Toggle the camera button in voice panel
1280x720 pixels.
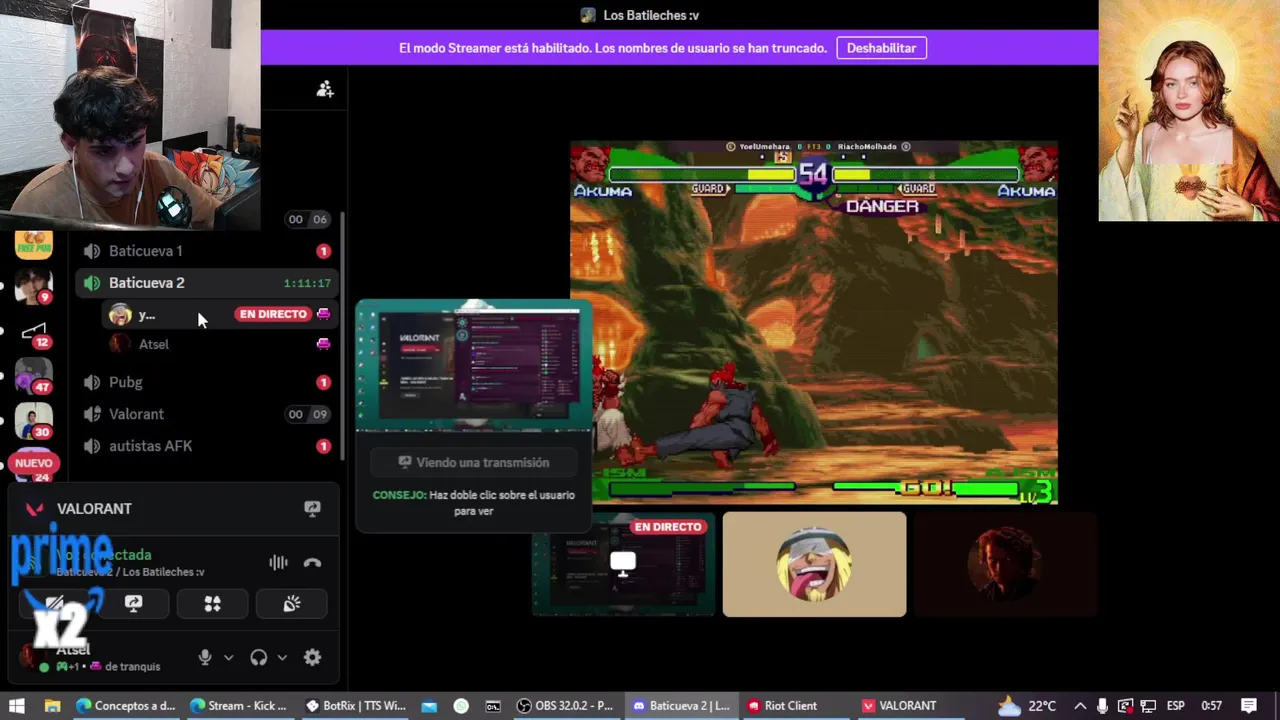coord(55,604)
